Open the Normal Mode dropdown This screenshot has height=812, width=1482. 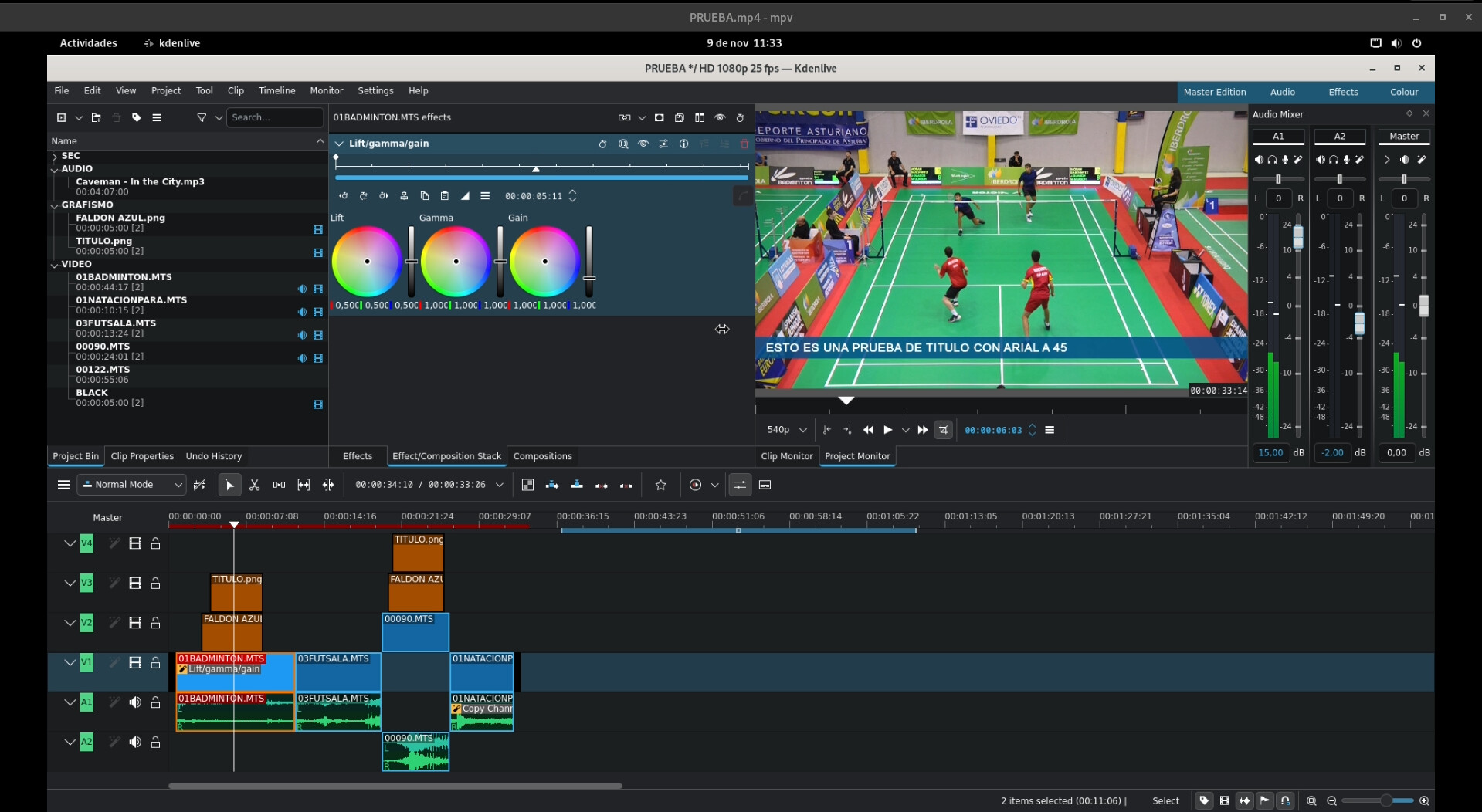[132, 485]
